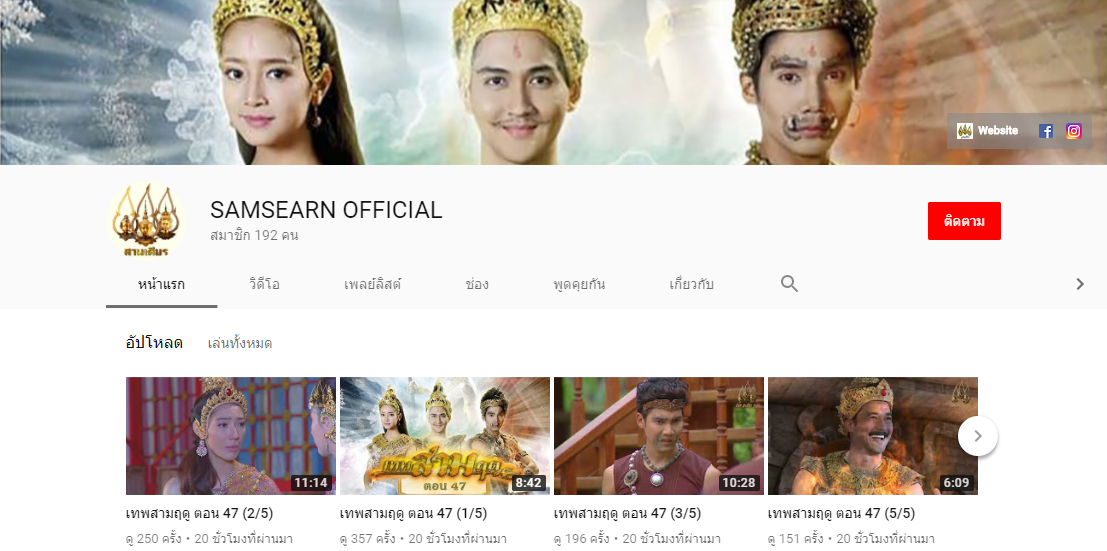The image size is (1107, 551).
Task: Play the ตอน 47 (1/5) video thumbnail
Action: 444,436
